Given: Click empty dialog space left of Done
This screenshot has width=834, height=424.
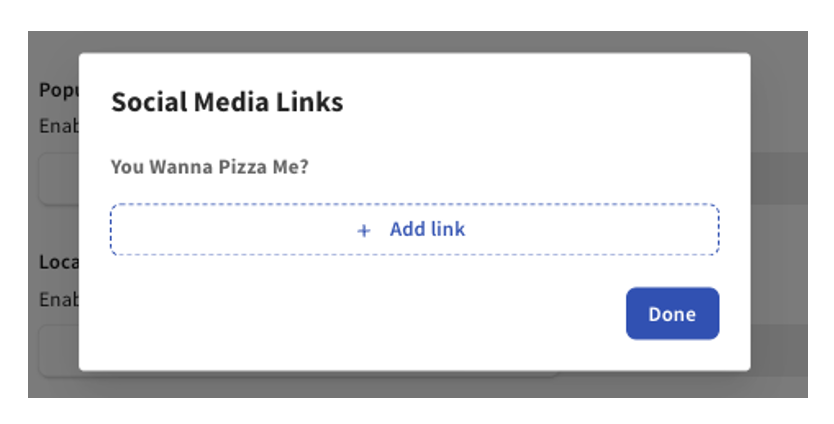Looking at the screenshot, I should [400, 314].
